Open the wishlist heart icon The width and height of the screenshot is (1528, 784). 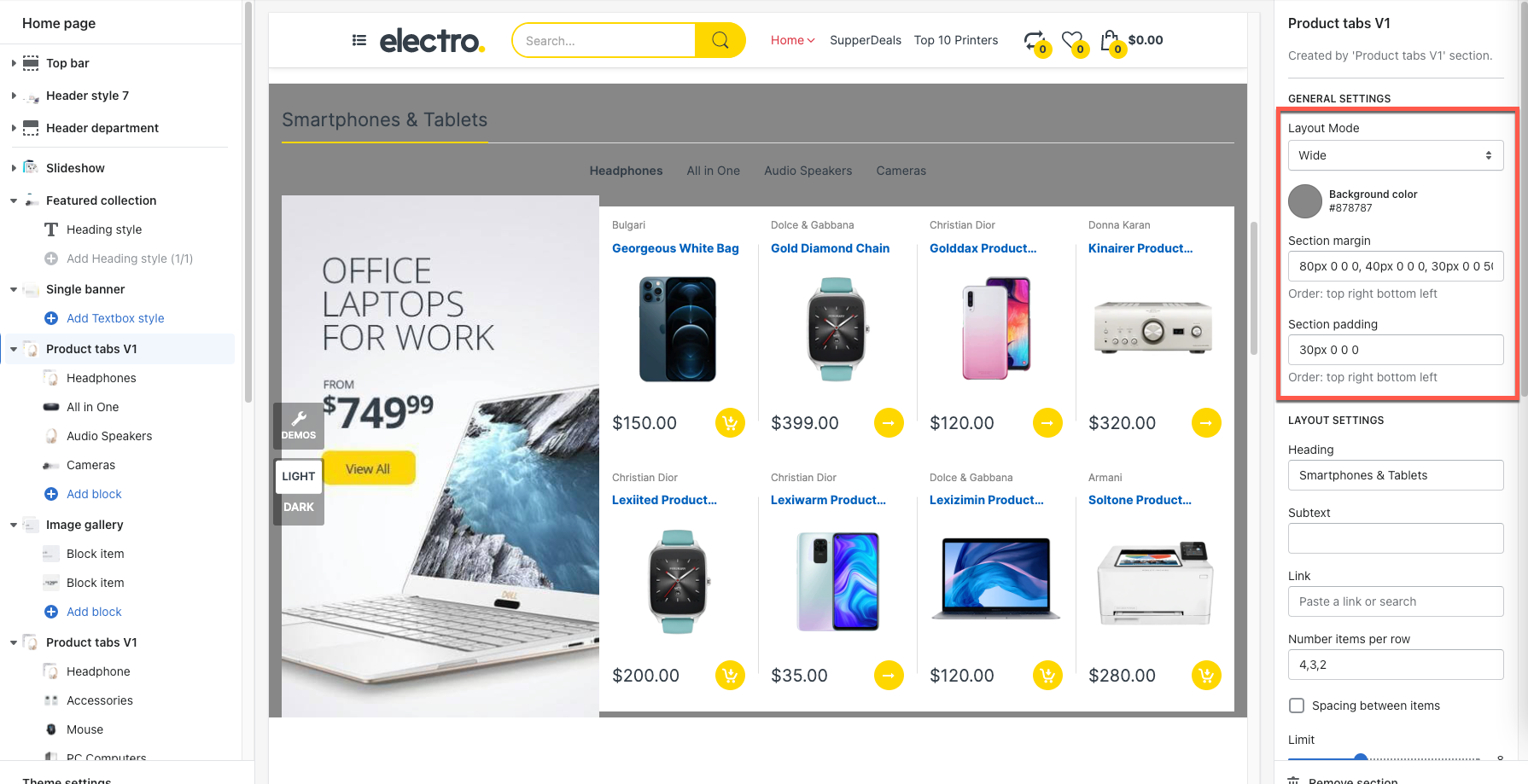[x=1073, y=41]
